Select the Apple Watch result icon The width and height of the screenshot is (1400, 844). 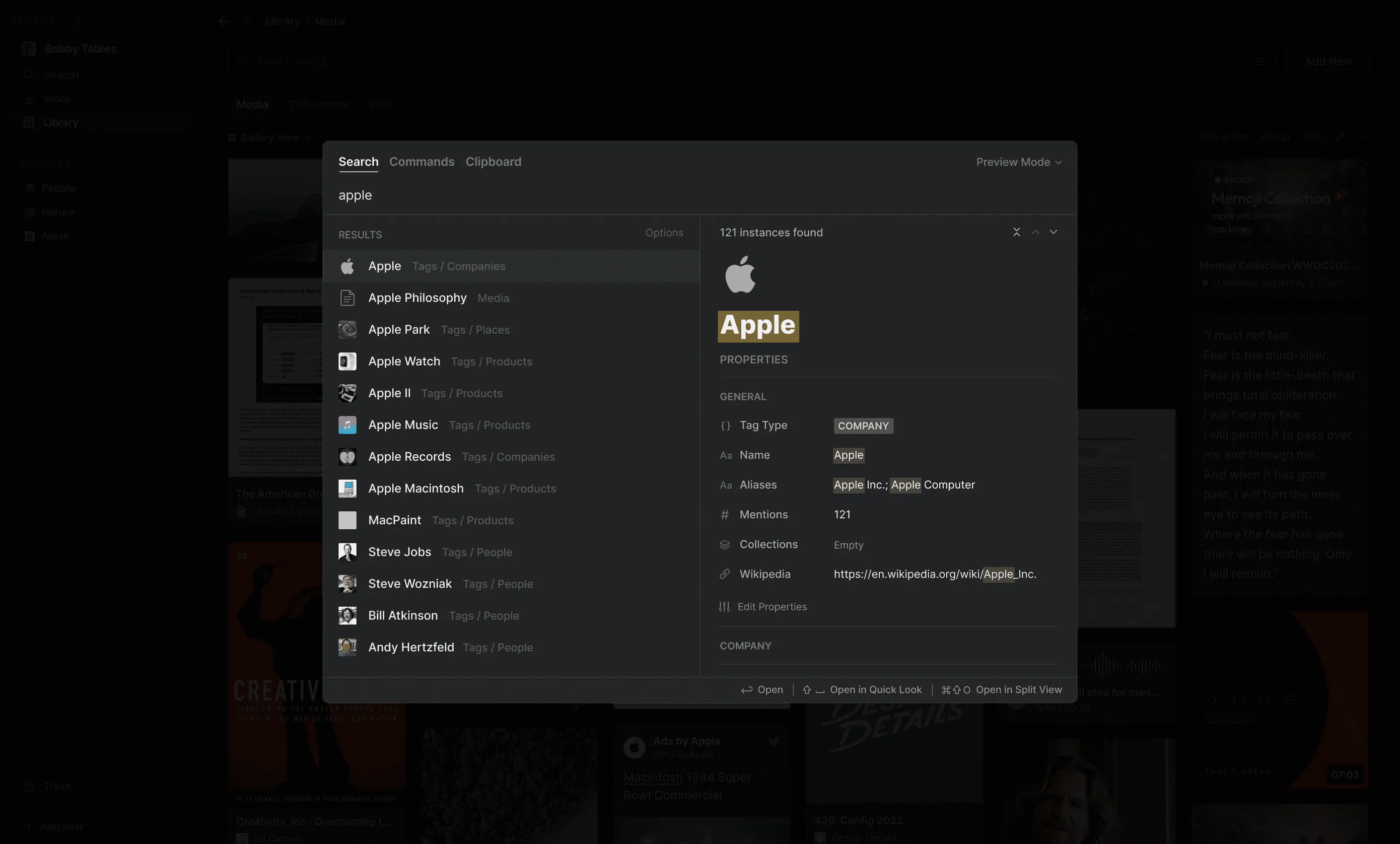pos(347,361)
